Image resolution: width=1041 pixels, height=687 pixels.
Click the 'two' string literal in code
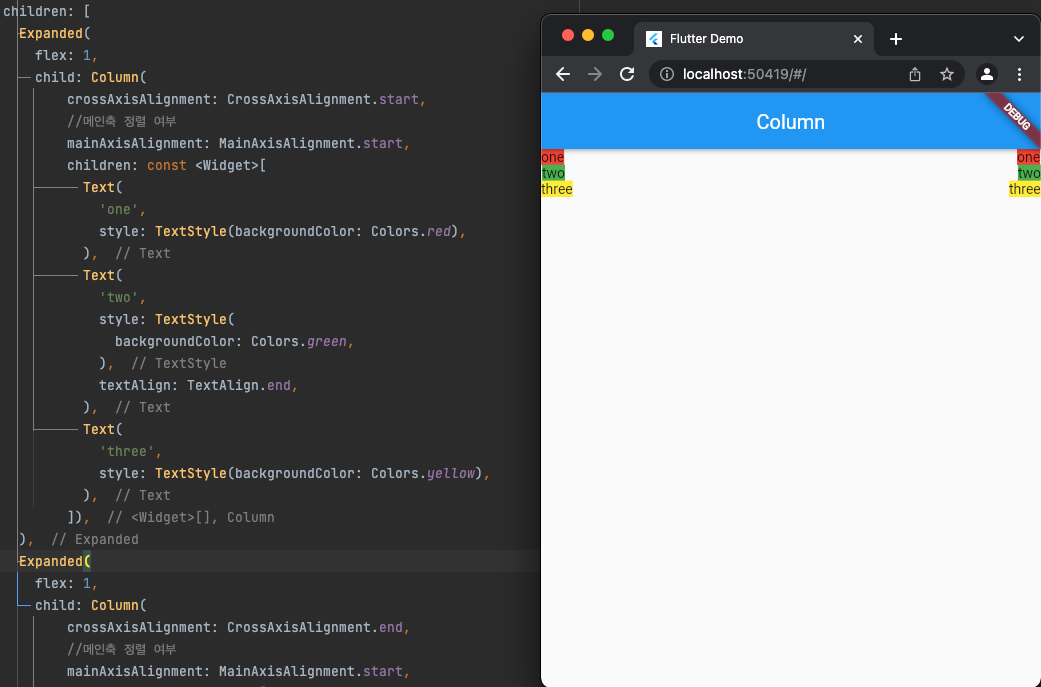119,297
